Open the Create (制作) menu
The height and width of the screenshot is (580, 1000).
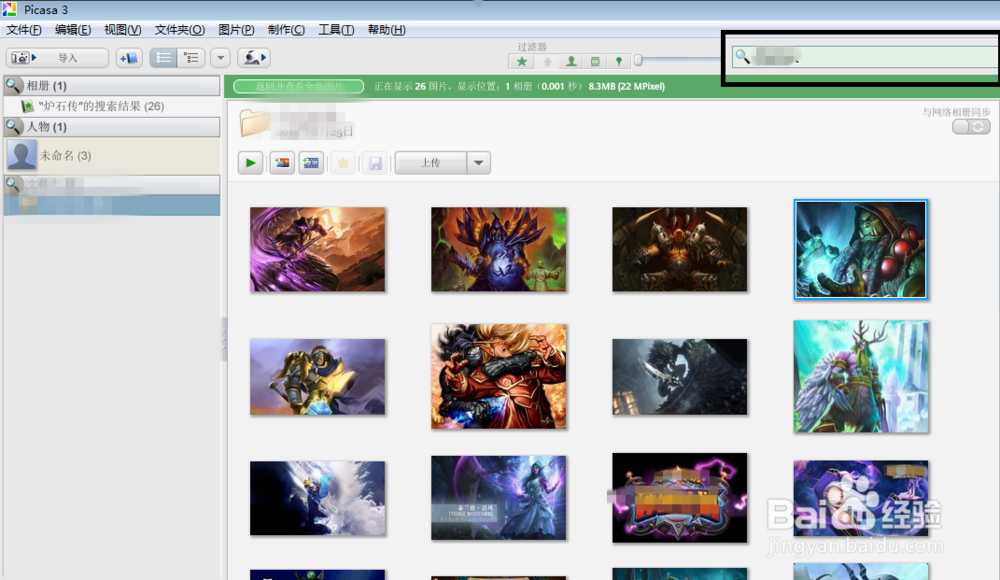(286, 30)
